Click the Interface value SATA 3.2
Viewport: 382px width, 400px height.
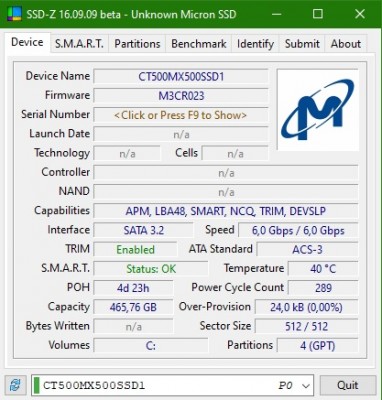pyautogui.click(x=143, y=230)
